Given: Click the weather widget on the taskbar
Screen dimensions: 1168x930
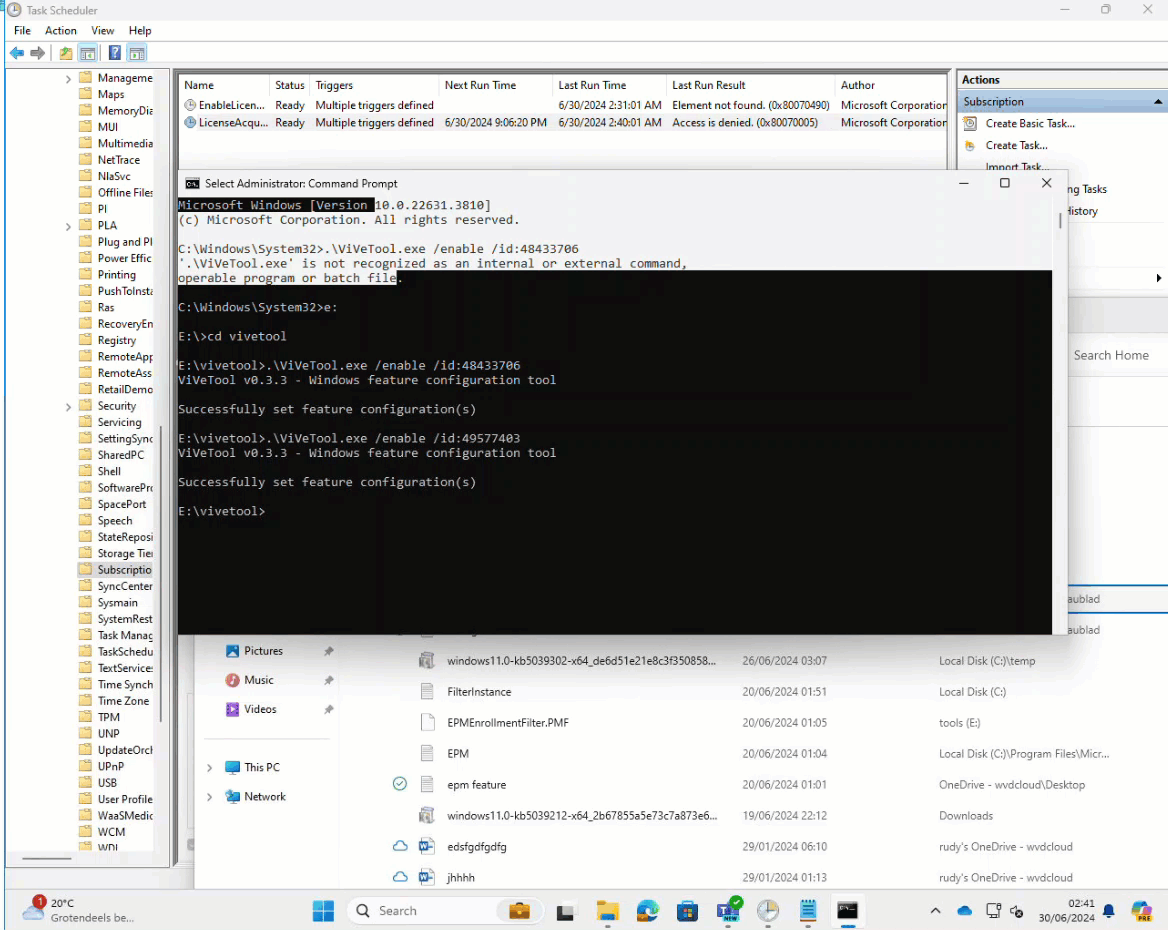Looking at the screenshot, I should [78, 910].
